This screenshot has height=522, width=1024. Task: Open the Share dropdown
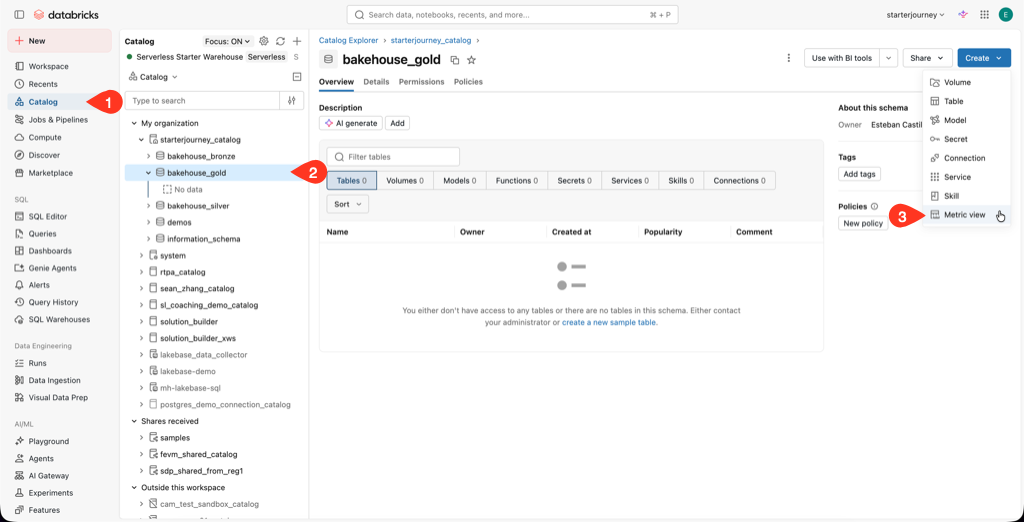coord(927,58)
